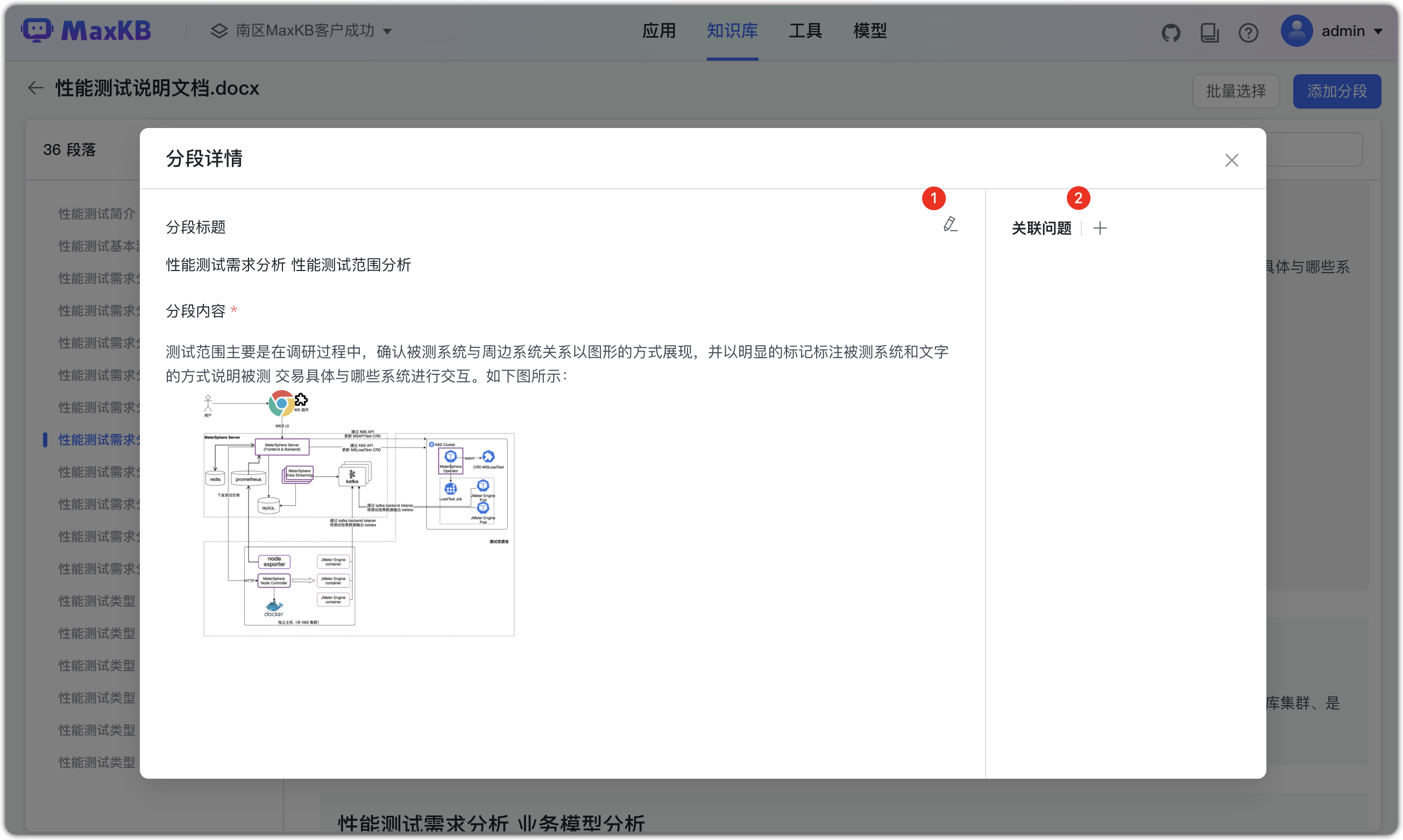Image resolution: width=1403 pixels, height=840 pixels.
Task: Open the GitHub repository icon
Action: pos(1171,32)
